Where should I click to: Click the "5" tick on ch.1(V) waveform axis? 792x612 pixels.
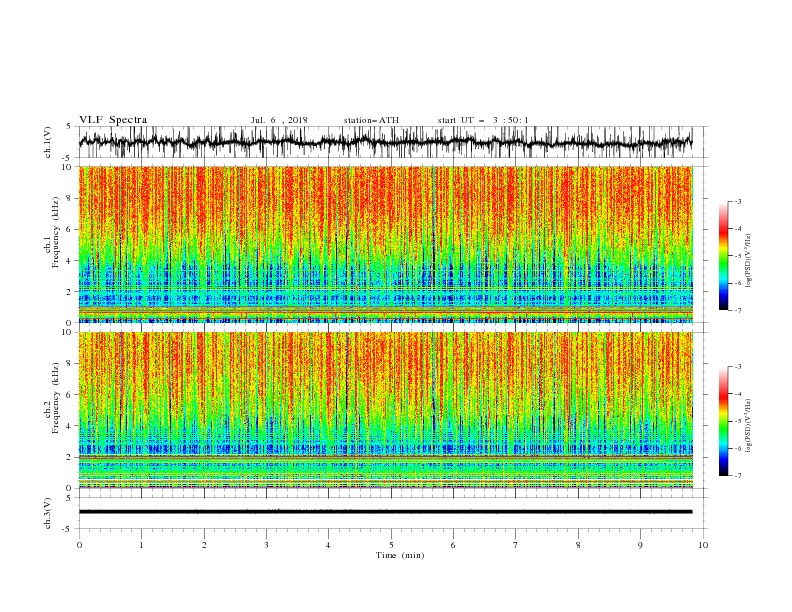[x=71, y=127]
